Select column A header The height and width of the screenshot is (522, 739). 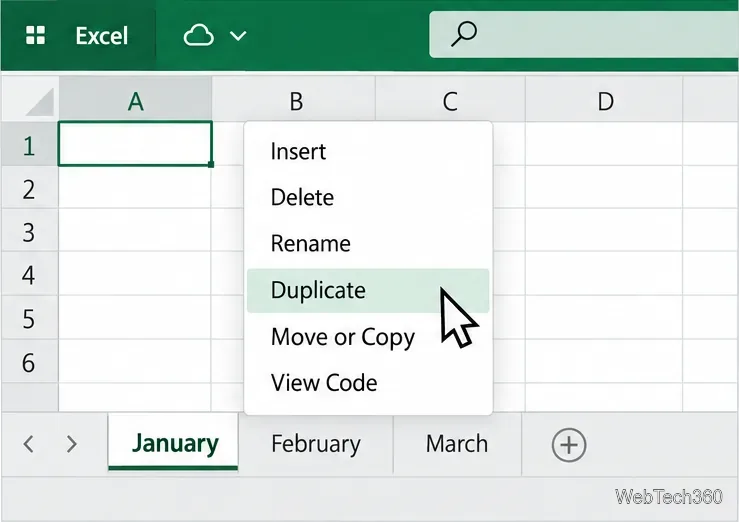click(x=135, y=99)
